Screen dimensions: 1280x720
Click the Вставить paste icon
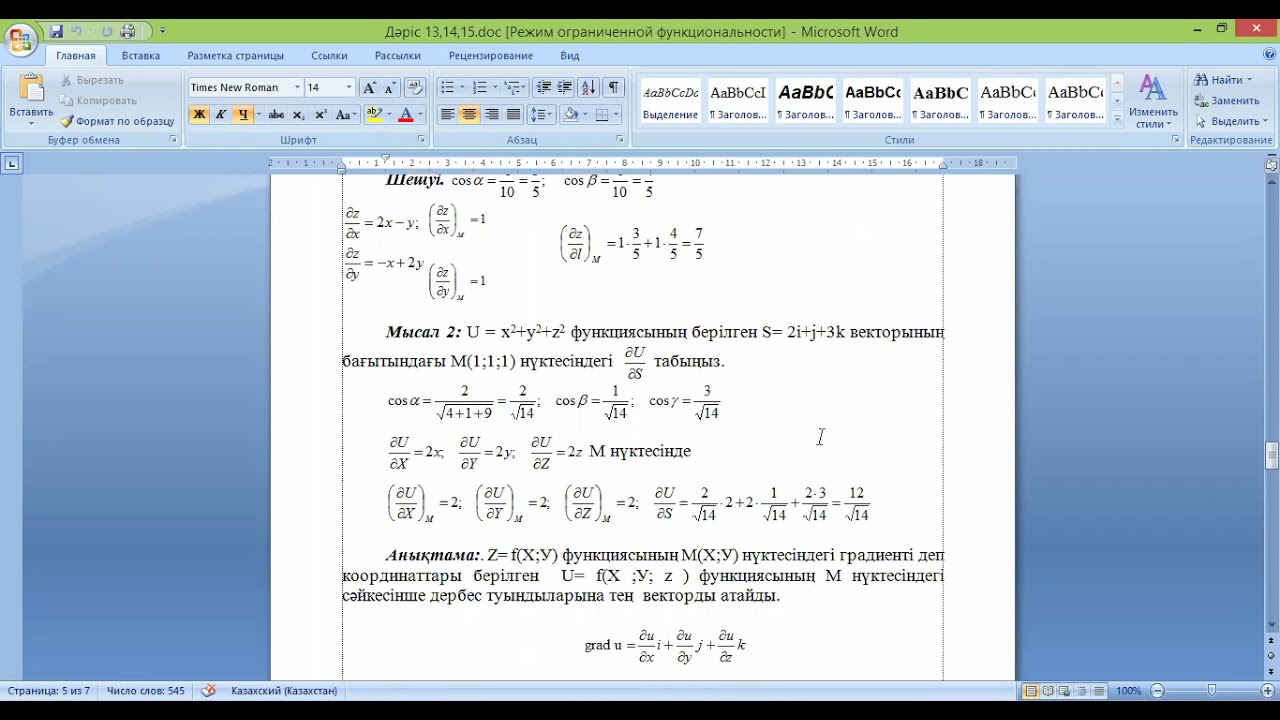(31, 88)
